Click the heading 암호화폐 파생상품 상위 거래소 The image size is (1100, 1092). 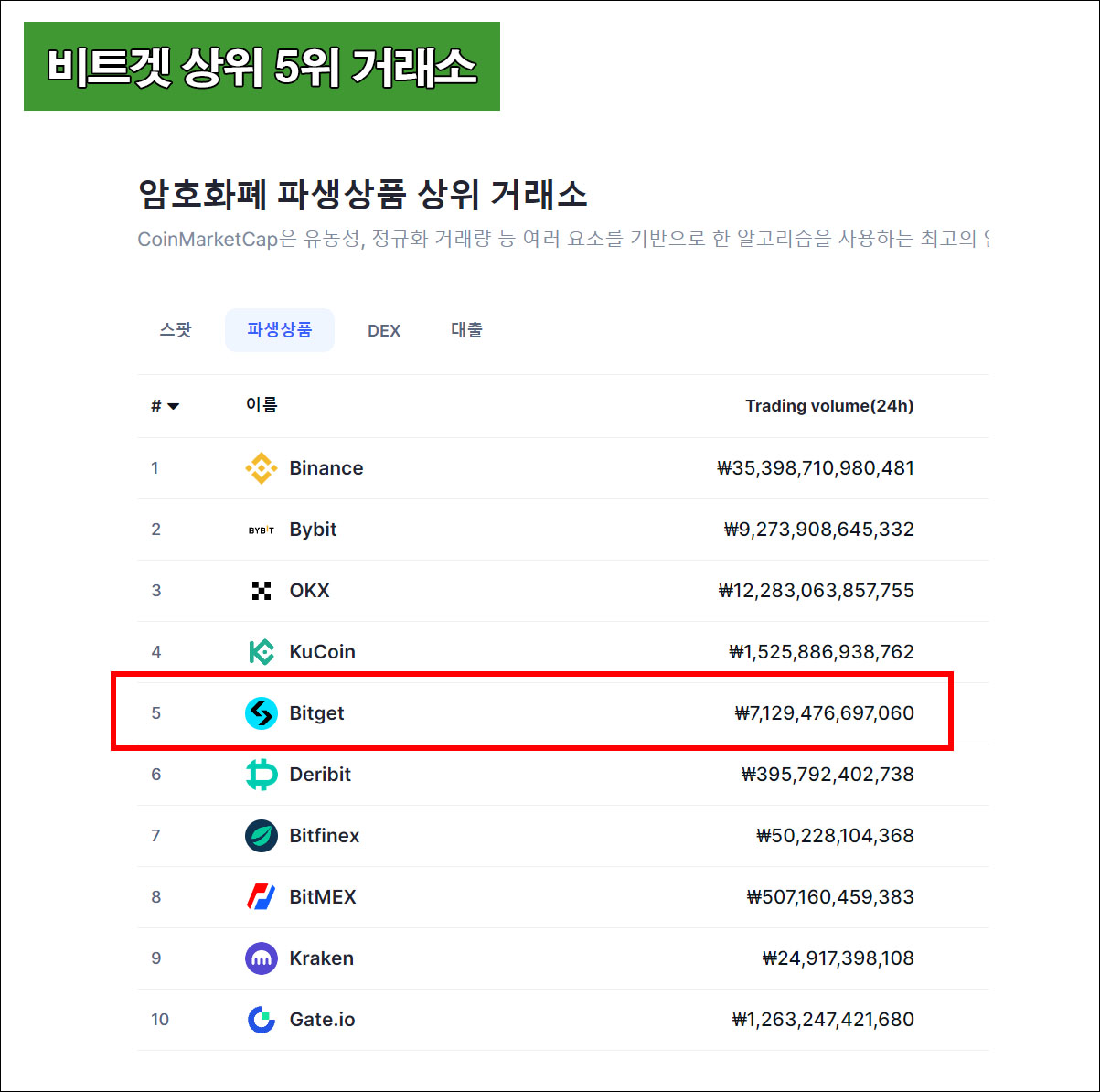click(x=362, y=194)
